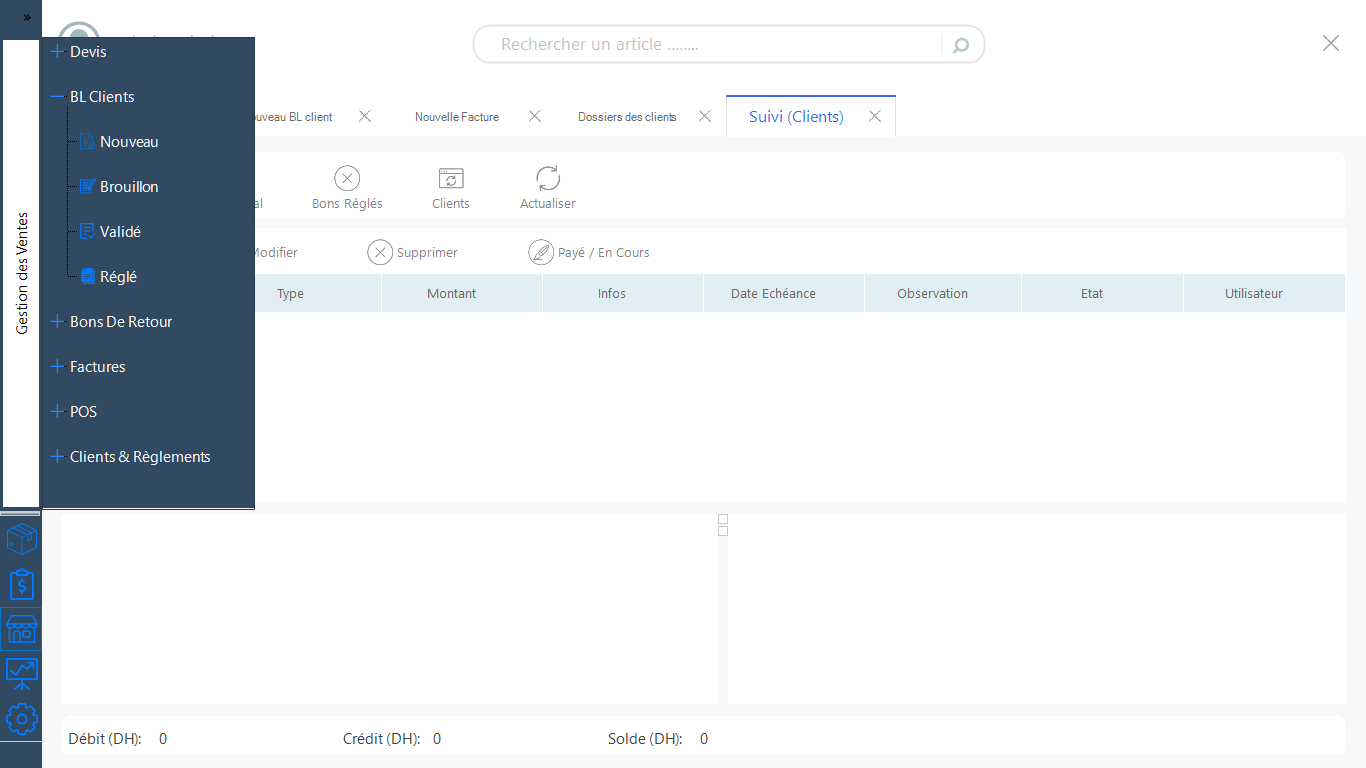The image size is (1366, 768).
Task: Expand the Factures tree node
Action: pyautogui.click(x=57, y=367)
